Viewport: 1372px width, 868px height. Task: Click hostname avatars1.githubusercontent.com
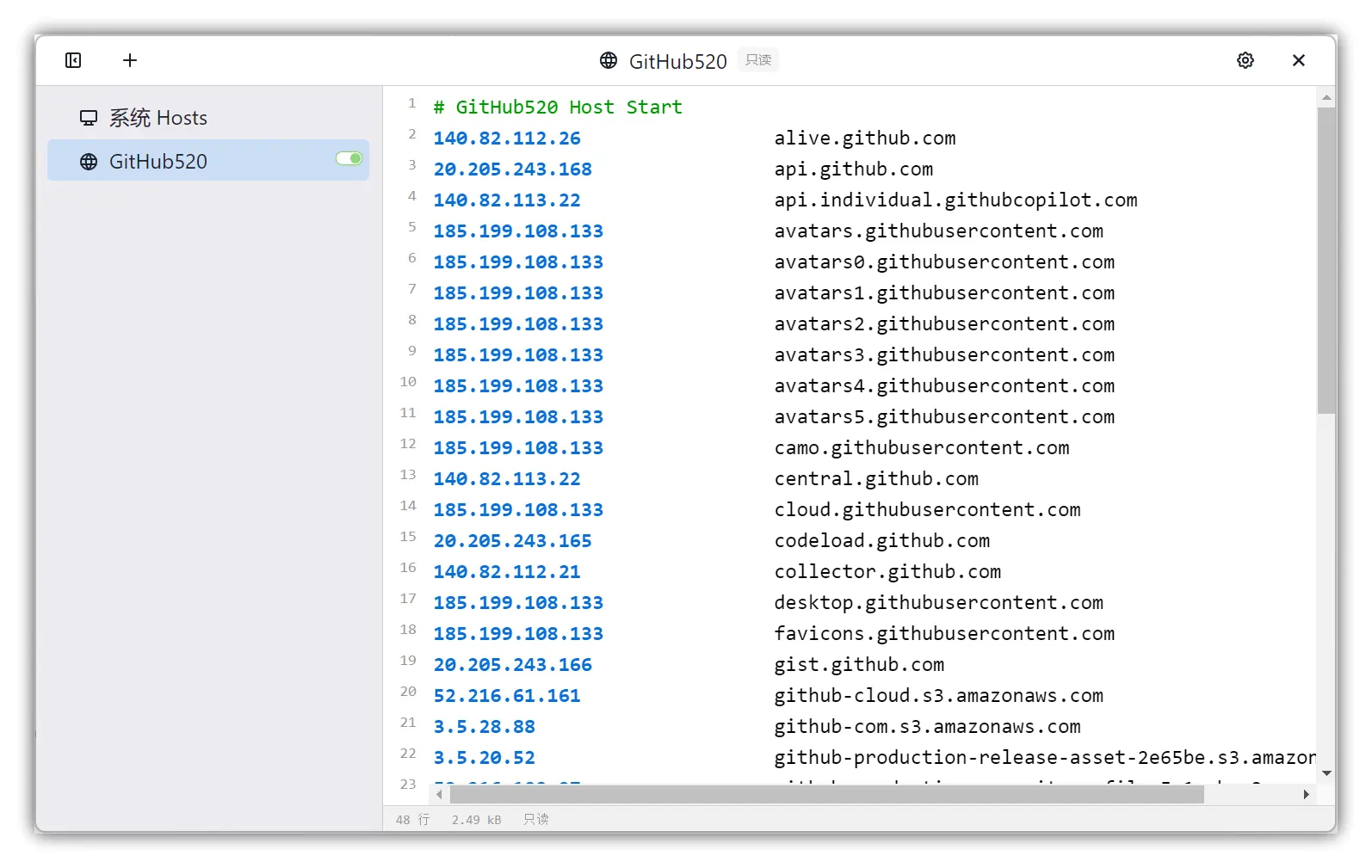pyautogui.click(x=944, y=292)
